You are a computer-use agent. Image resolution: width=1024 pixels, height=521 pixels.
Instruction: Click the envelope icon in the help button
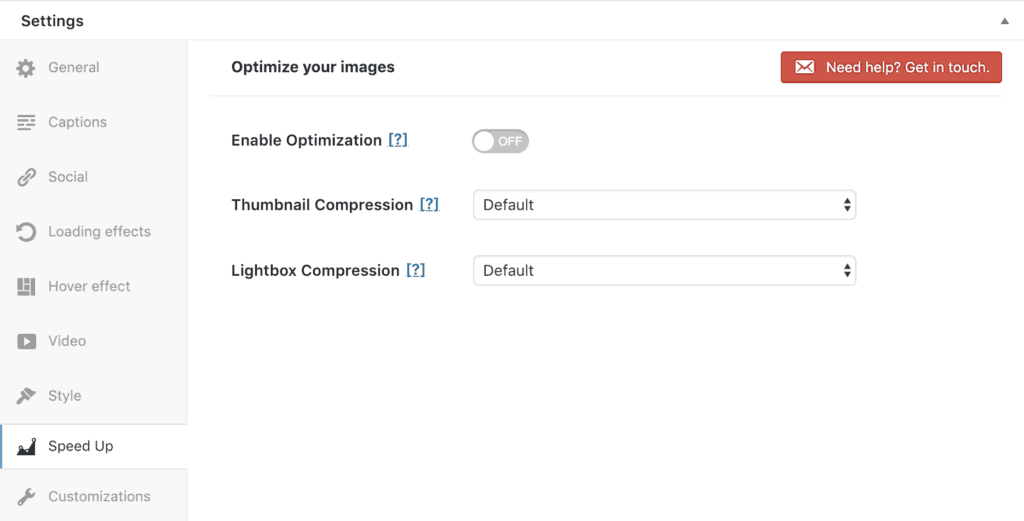click(x=805, y=68)
